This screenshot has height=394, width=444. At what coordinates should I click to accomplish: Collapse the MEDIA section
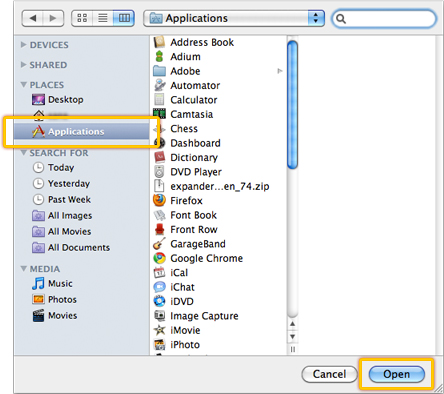tap(23, 268)
